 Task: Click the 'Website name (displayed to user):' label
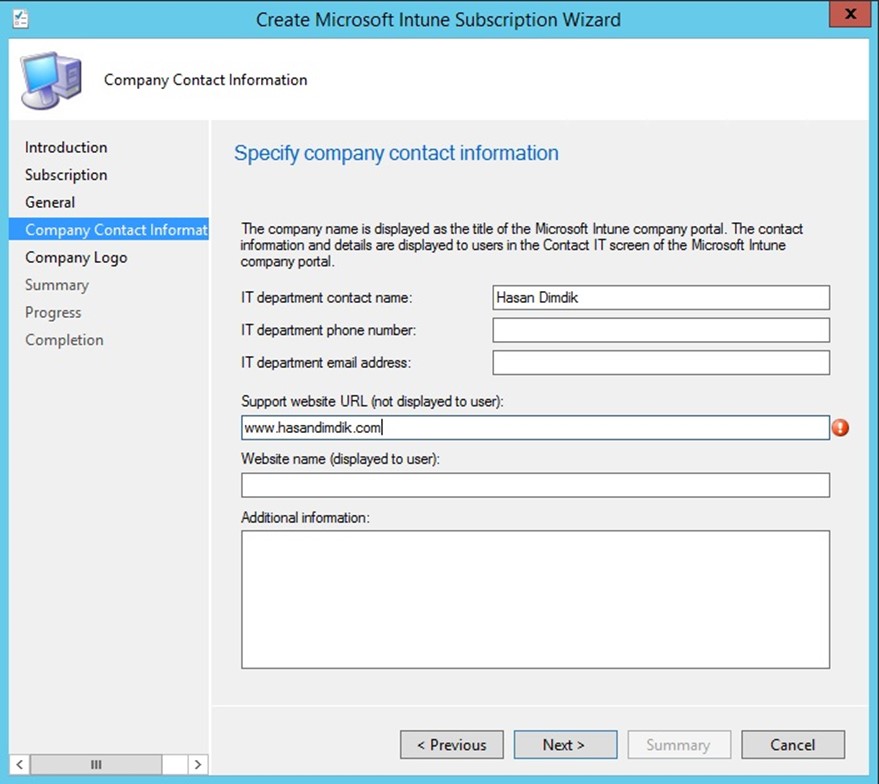(340, 459)
